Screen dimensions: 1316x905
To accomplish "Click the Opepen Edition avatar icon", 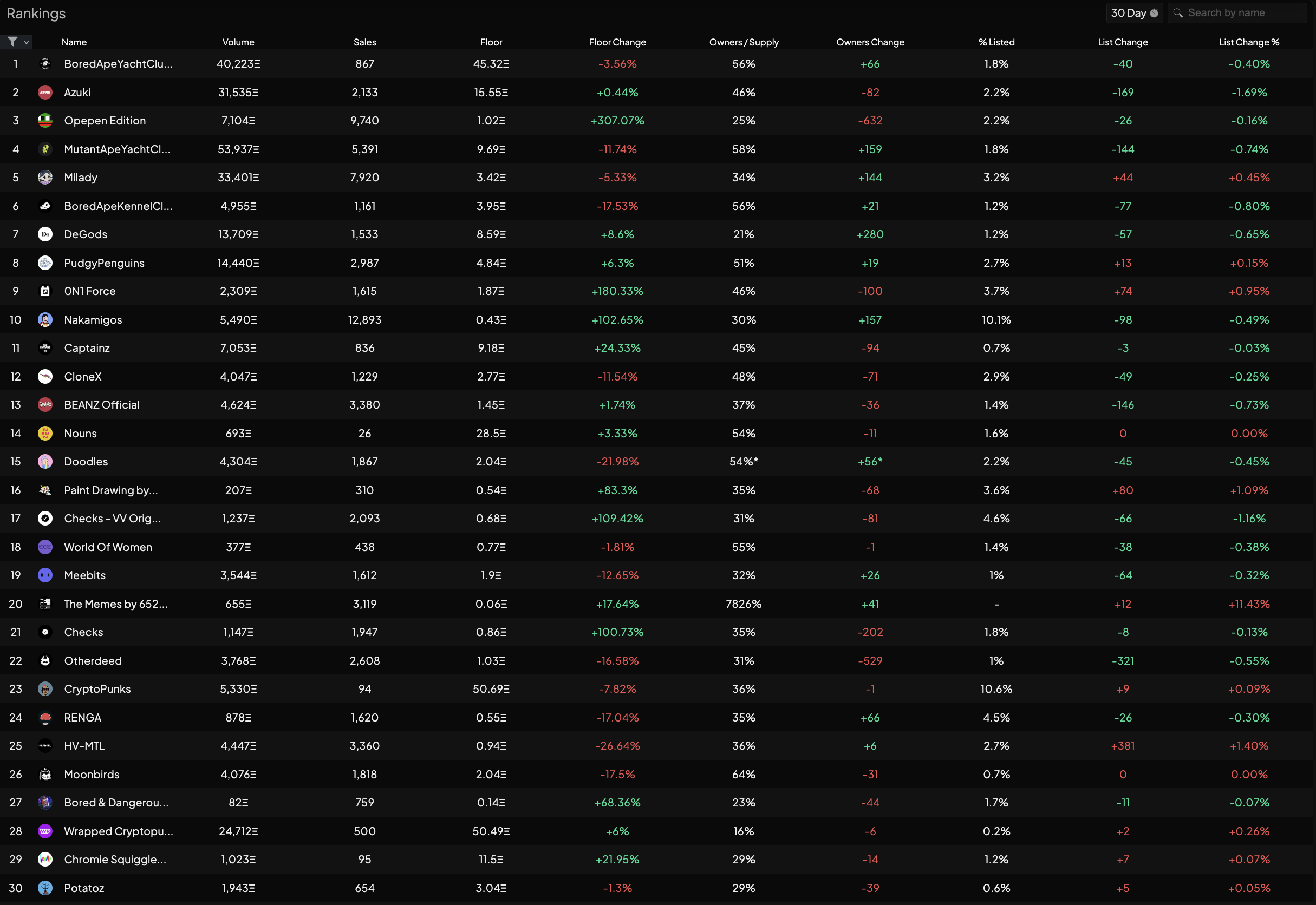I will (45, 121).
